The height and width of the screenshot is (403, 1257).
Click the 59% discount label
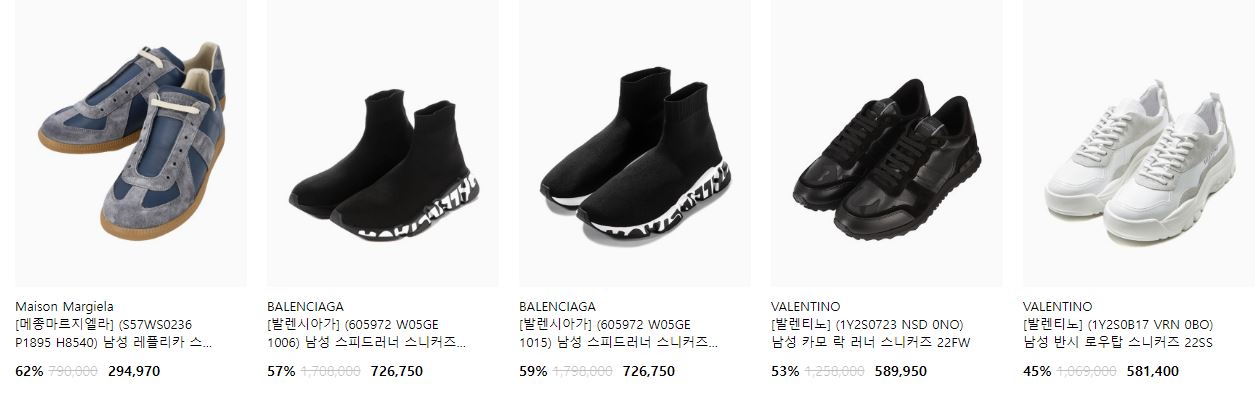[x=533, y=371]
